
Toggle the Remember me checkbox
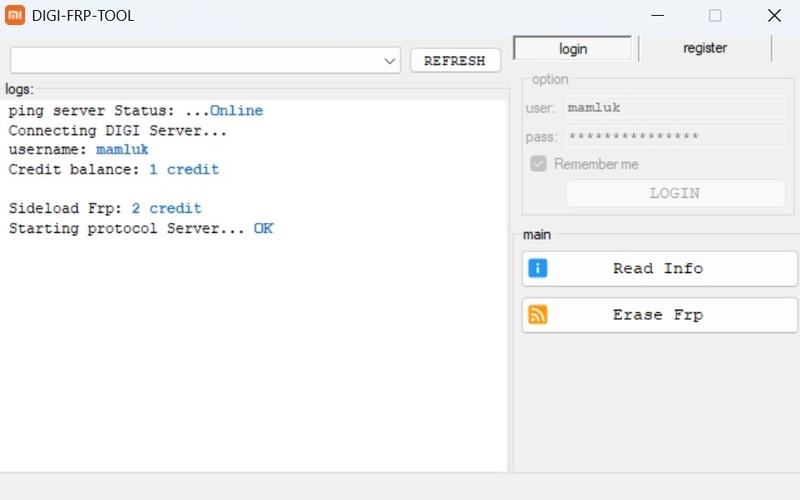(538, 164)
